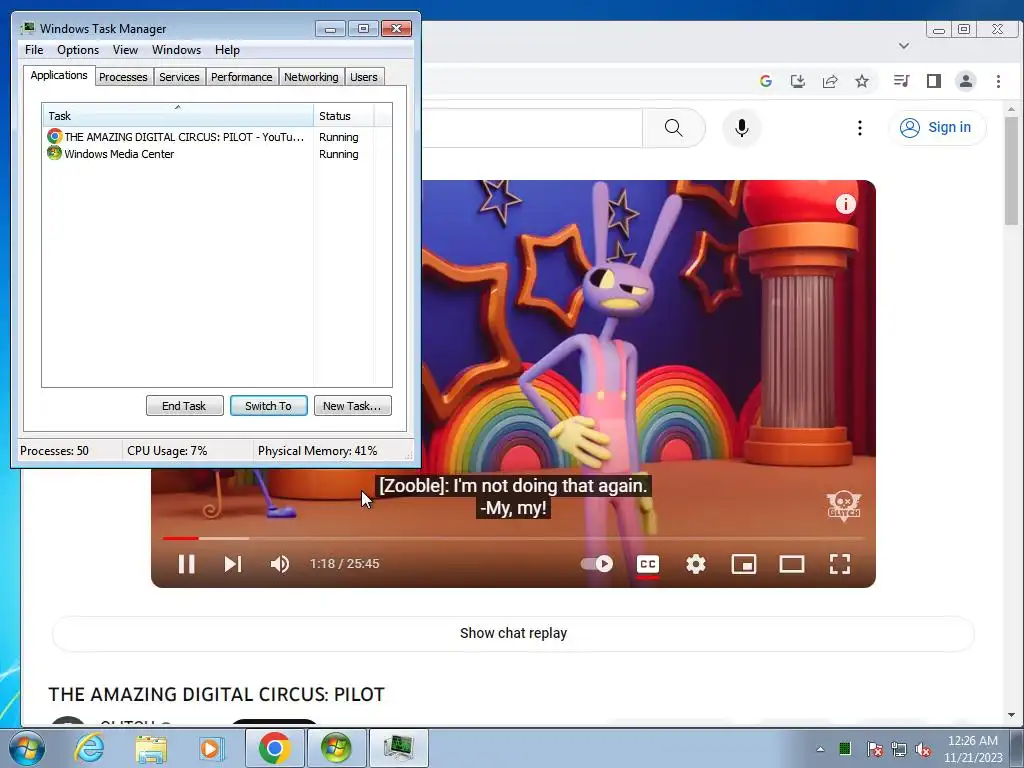Enter full screen mode
The width and height of the screenshot is (1024, 768).
point(840,564)
